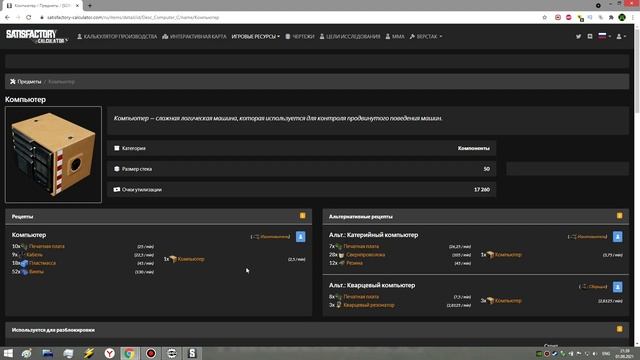Open Печатная плата in Кварцевый компьютер recipe
The height and width of the screenshot is (360, 640).
pyautogui.click(x=361, y=297)
